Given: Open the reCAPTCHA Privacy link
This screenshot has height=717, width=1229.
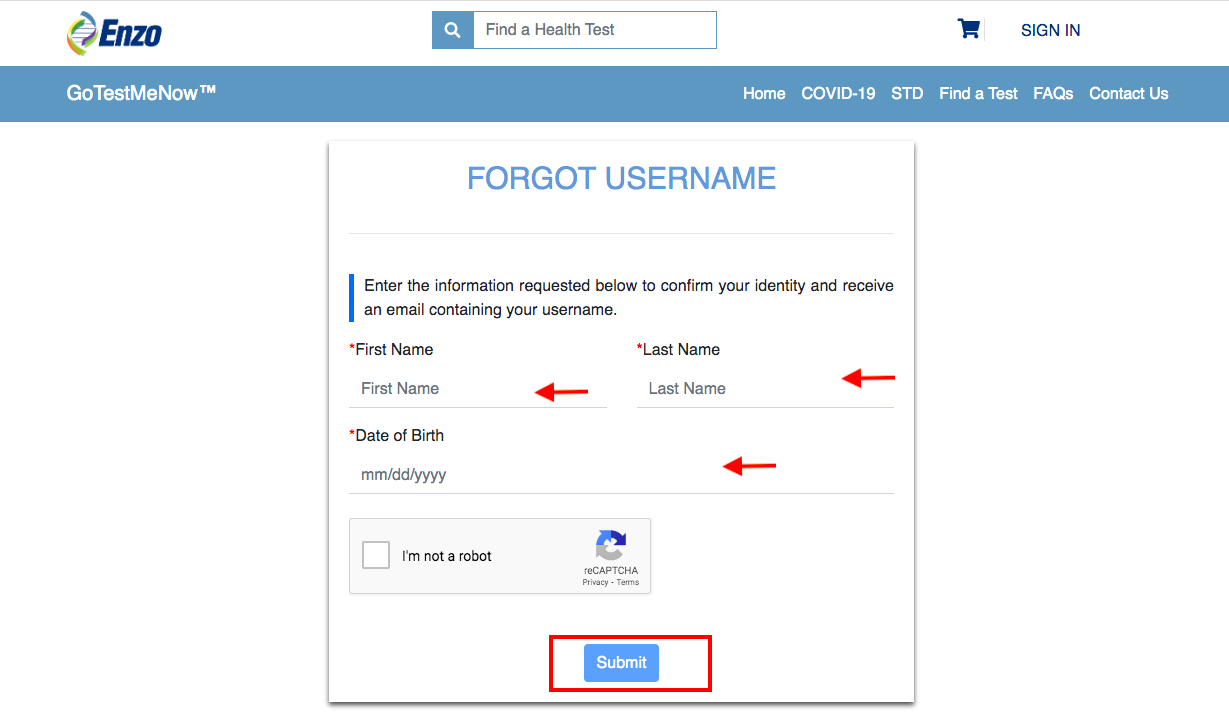Looking at the screenshot, I should click(x=595, y=582).
